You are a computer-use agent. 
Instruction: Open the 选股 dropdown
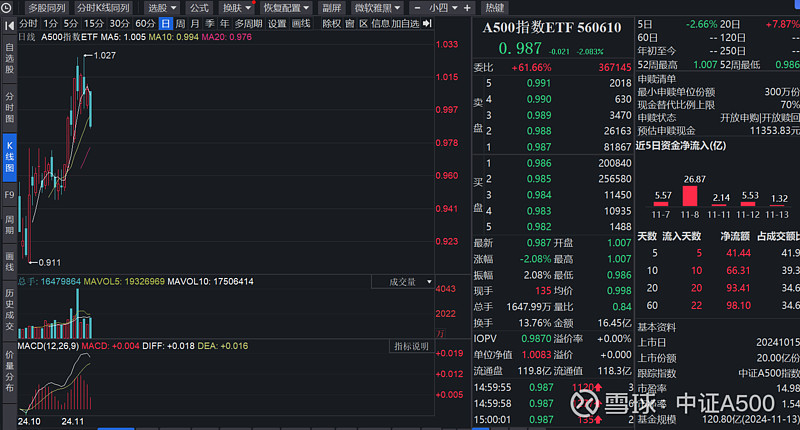(162, 8)
